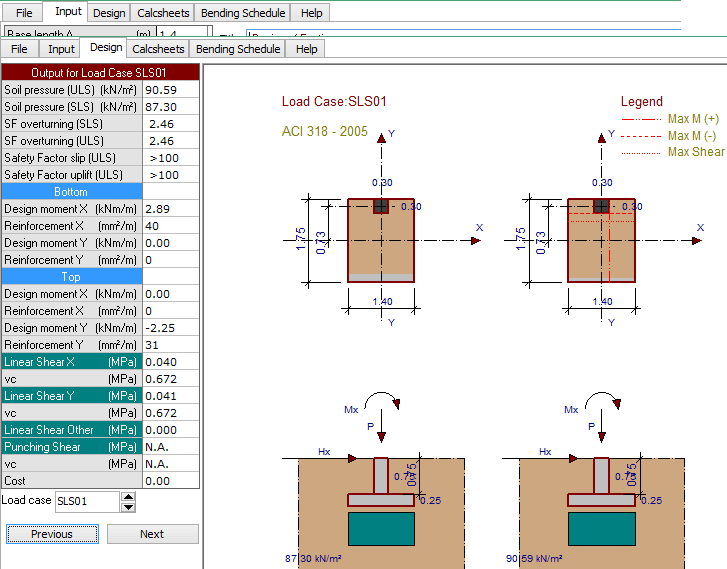Open the Help tab in the lower row
727x569 pixels.
coord(306,49)
